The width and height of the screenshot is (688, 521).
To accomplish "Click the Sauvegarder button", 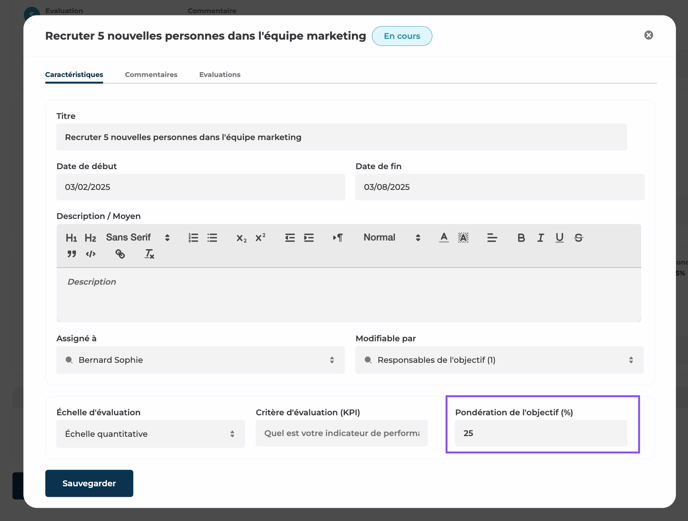I will pyautogui.click(x=89, y=483).
